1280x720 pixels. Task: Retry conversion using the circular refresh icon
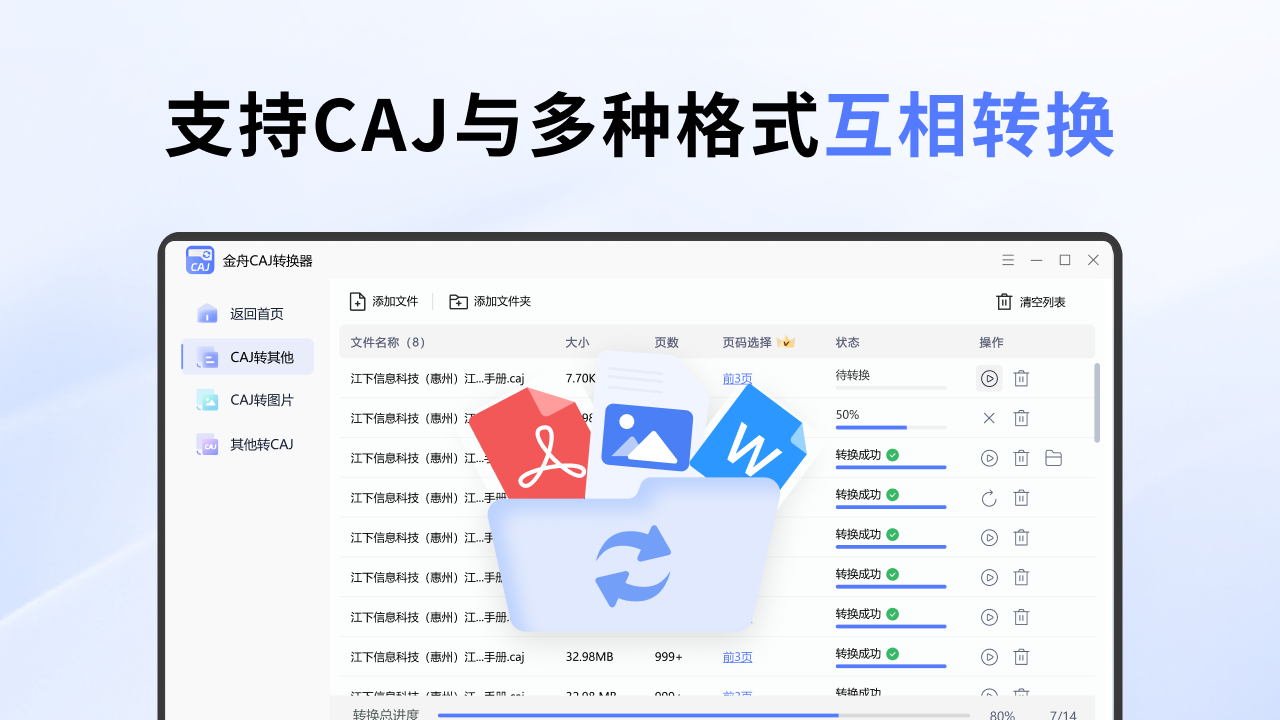[989, 497]
